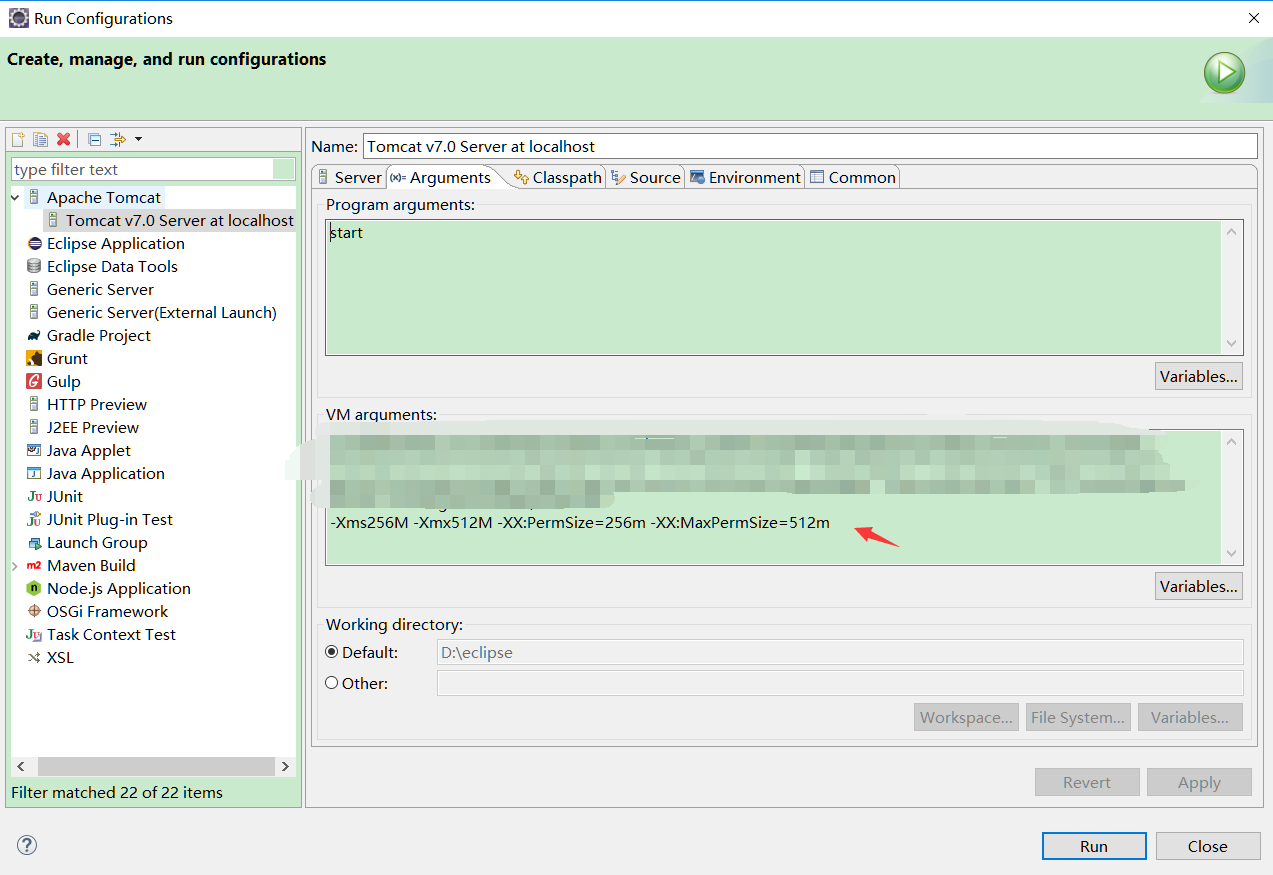Click the Gradle Project elephant icon
The height and width of the screenshot is (875, 1273).
click(34, 336)
